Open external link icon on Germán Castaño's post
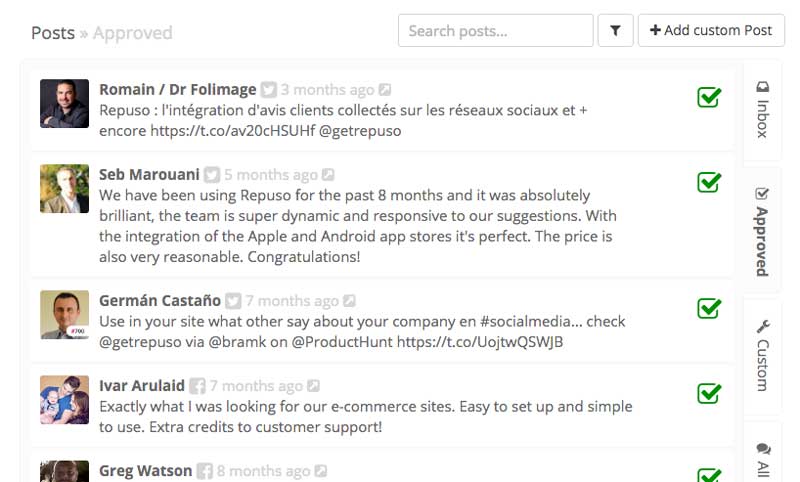The width and height of the screenshot is (800, 482). tap(349, 301)
